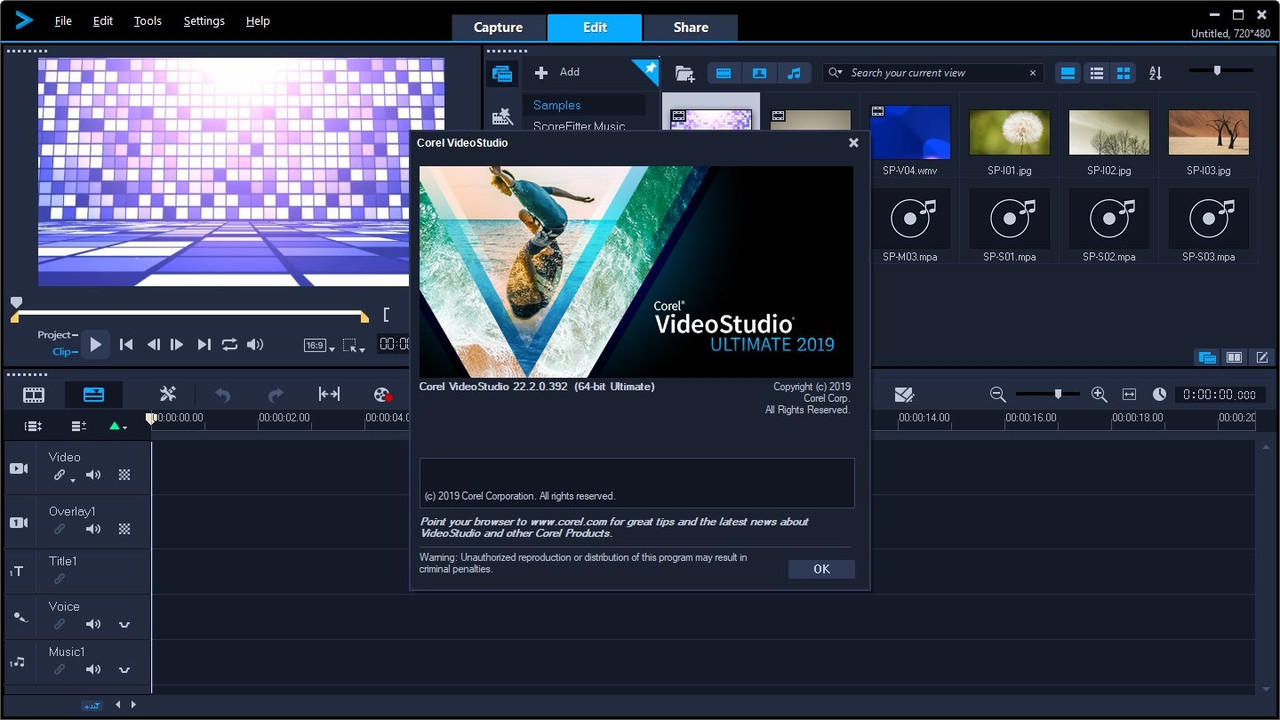Viewport: 1280px width, 720px height.
Task: Open chapter/cue point green triangle dropdown
Action: [117, 426]
